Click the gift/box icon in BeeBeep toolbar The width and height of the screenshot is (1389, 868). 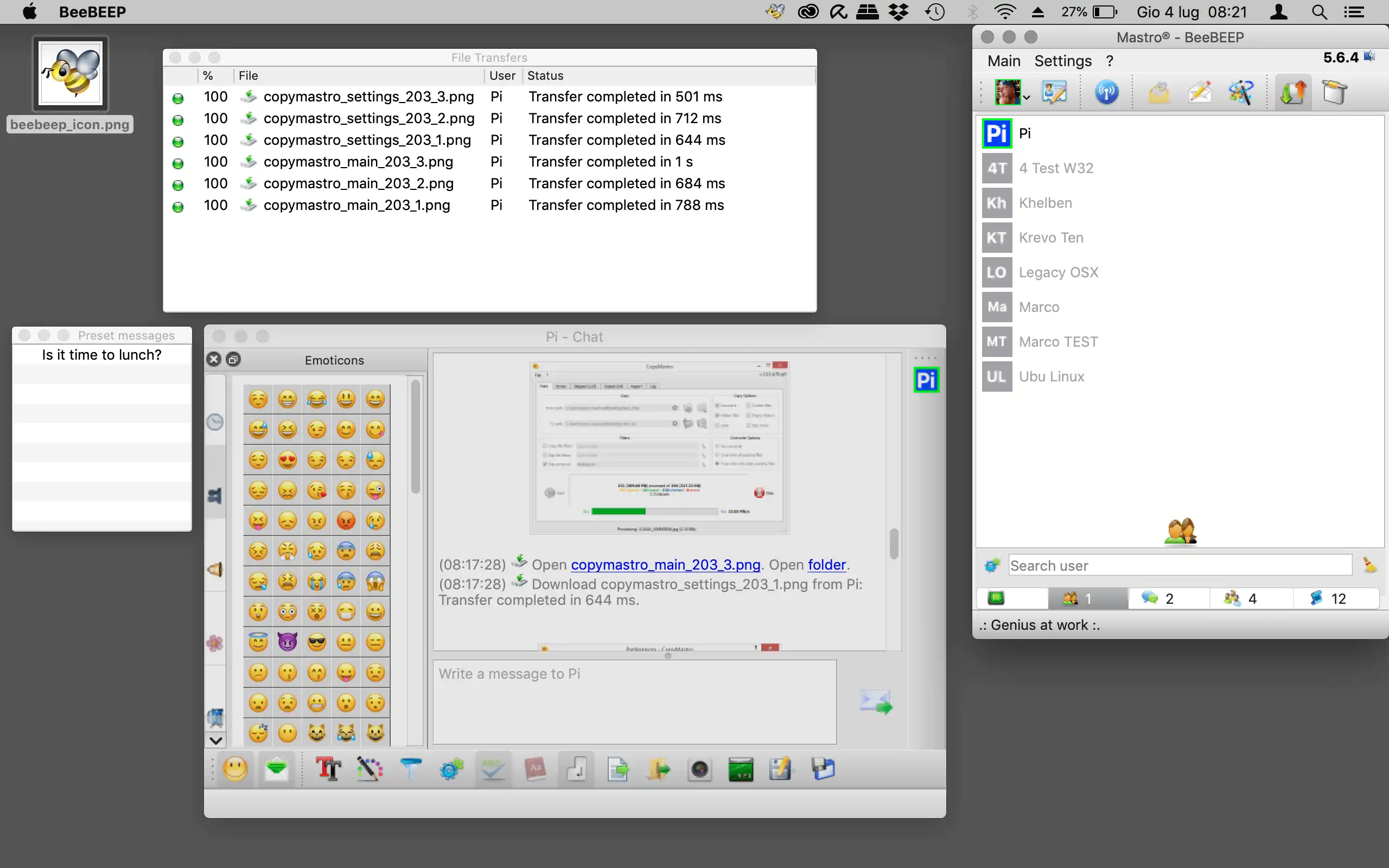[x=1337, y=91]
